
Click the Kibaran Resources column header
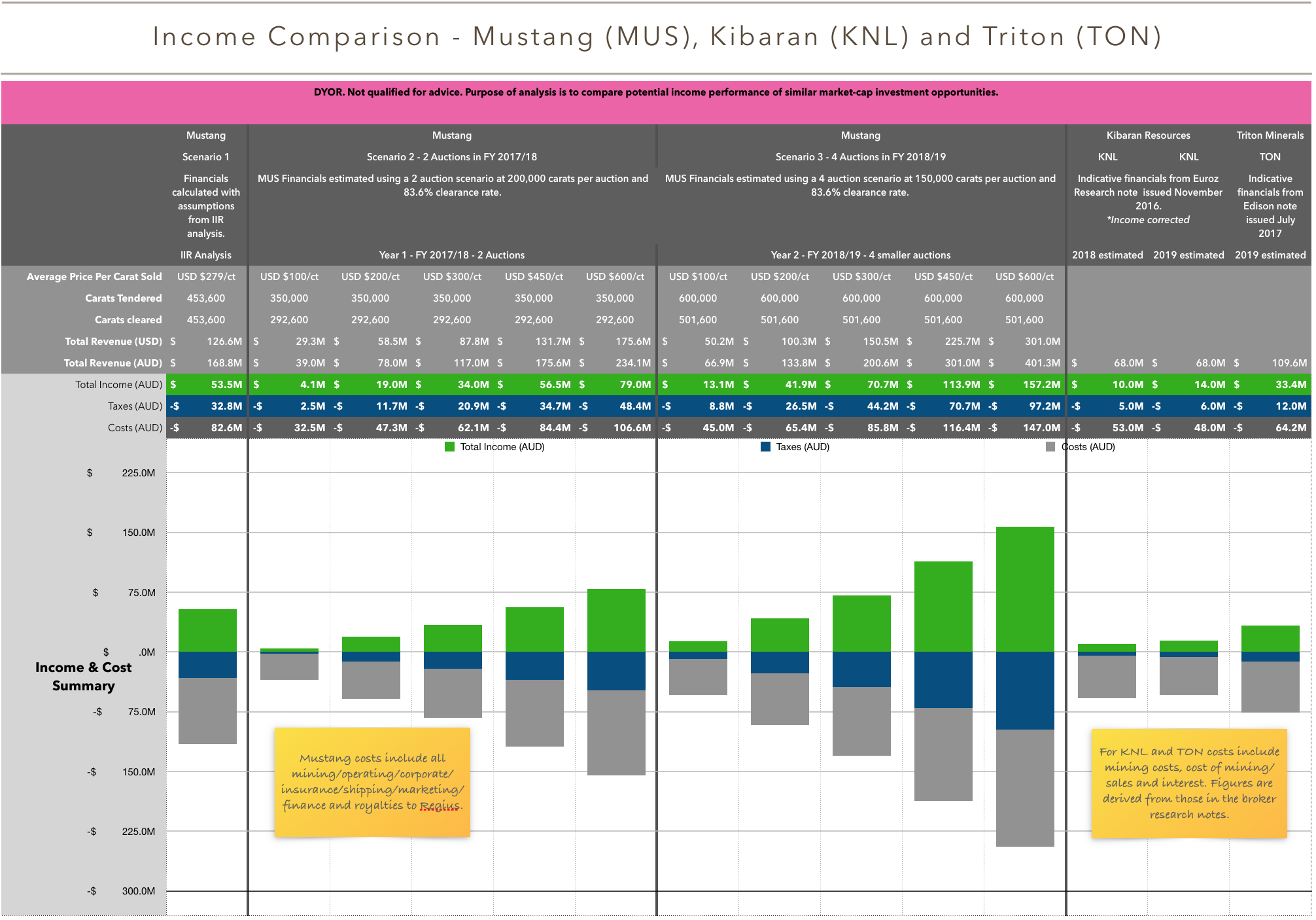click(1149, 135)
